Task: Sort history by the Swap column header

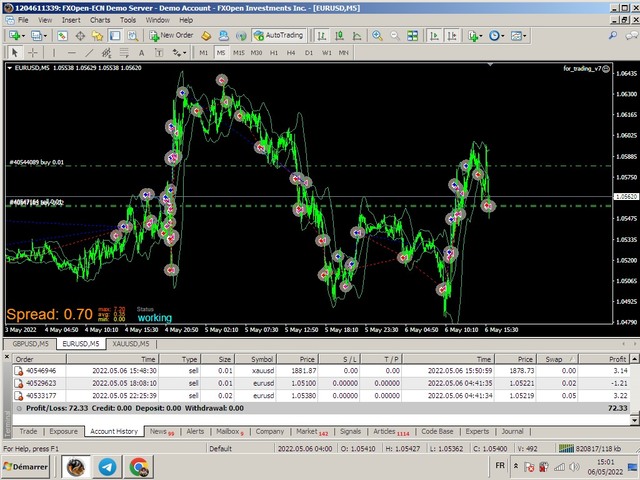Action: (557, 359)
